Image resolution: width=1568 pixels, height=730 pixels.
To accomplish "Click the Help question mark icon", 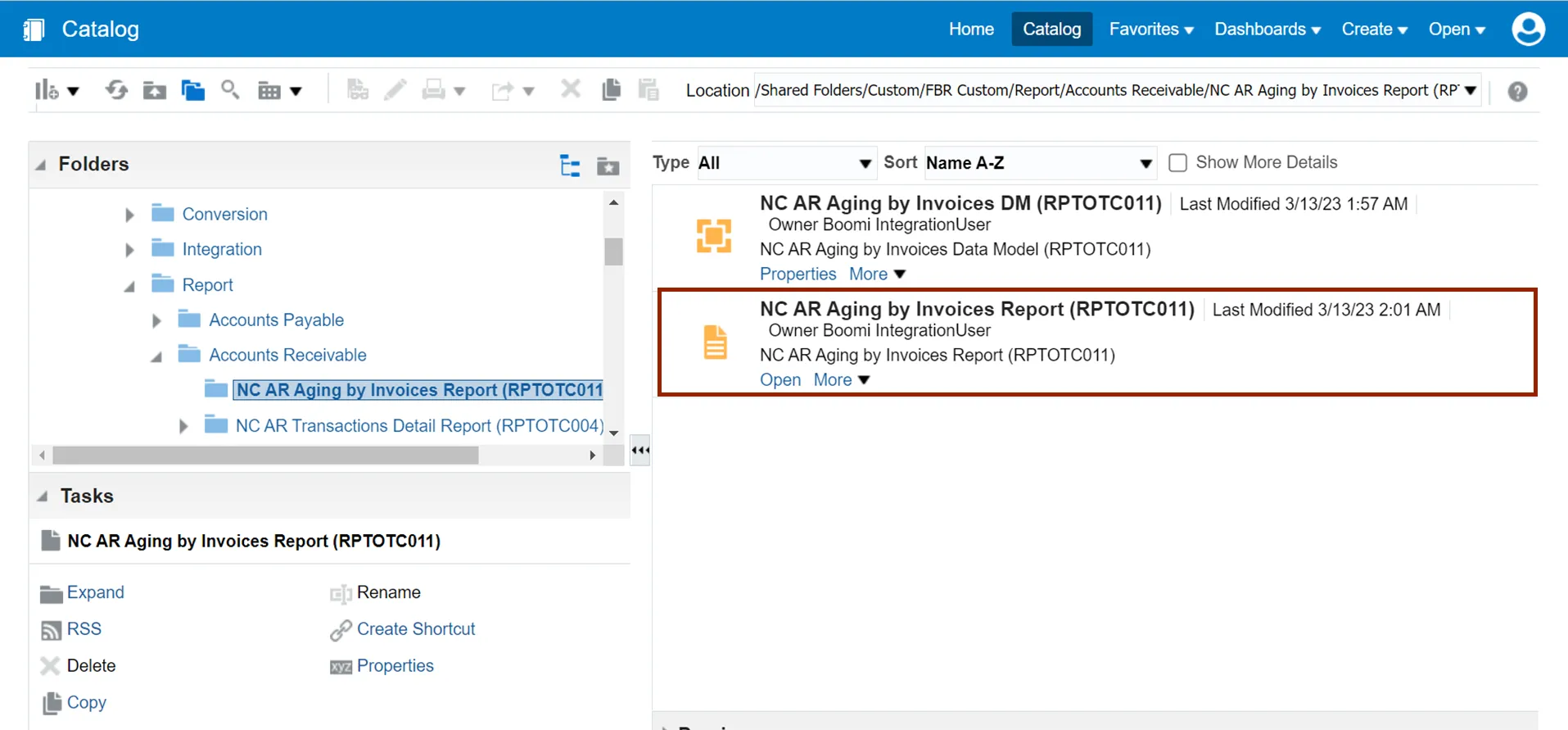I will [x=1517, y=92].
